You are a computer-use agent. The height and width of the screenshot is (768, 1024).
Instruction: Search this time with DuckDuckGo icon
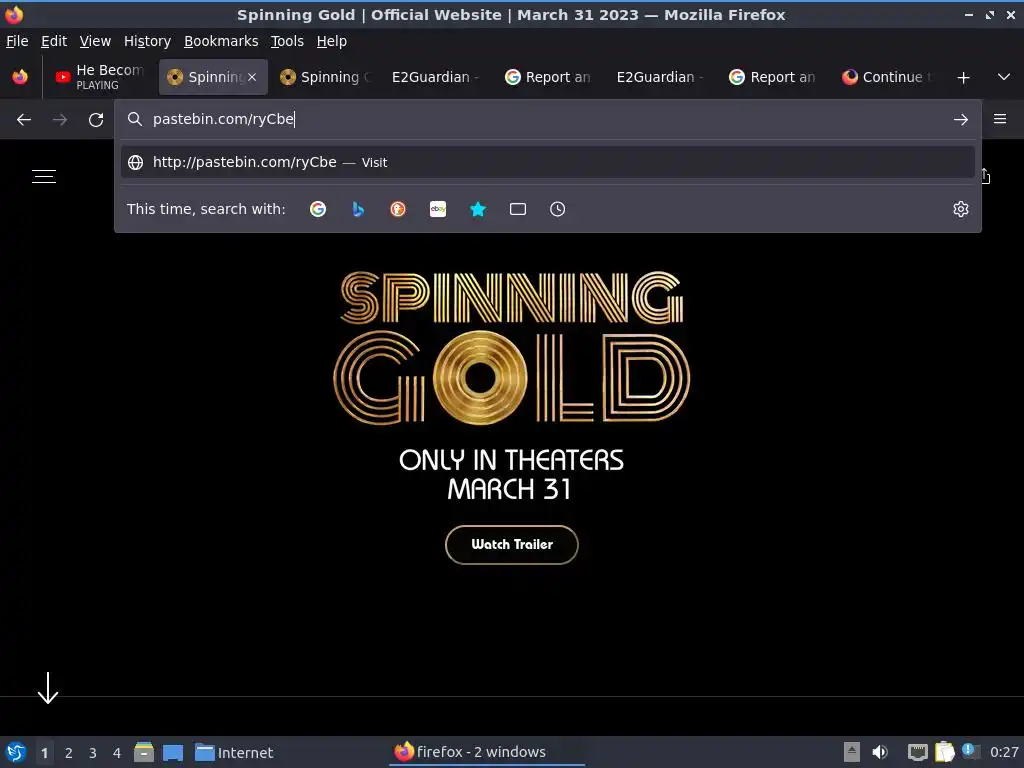coord(398,209)
